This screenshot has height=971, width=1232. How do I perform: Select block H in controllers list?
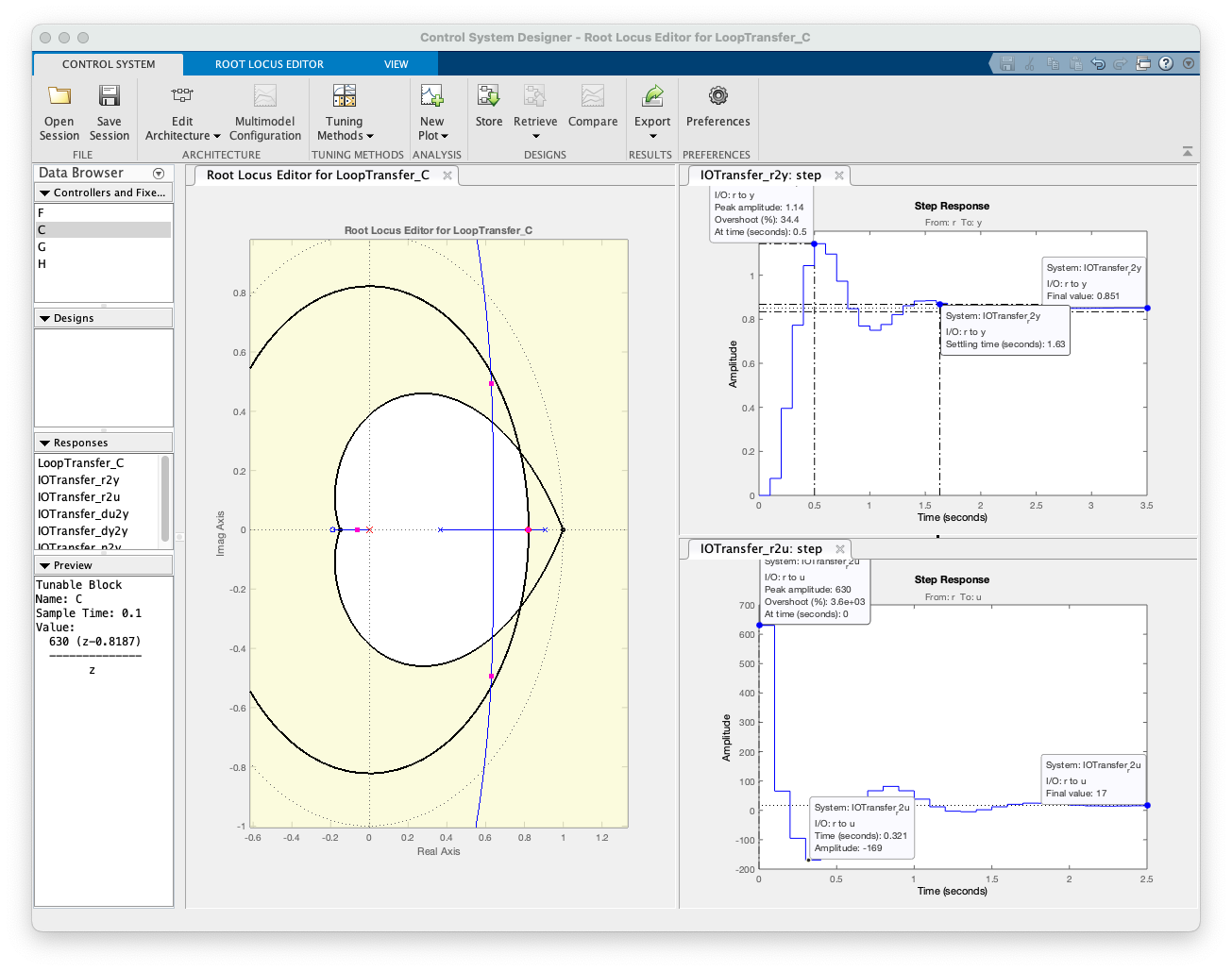[104, 264]
